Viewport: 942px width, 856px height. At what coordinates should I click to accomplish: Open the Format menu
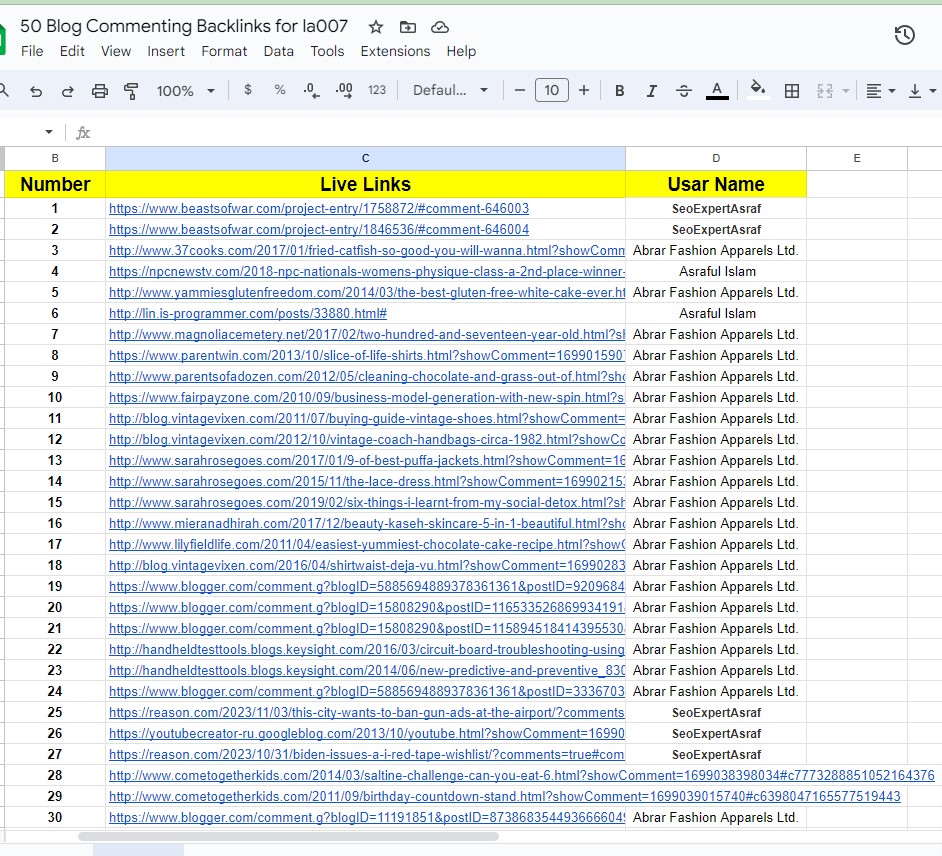coord(224,51)
